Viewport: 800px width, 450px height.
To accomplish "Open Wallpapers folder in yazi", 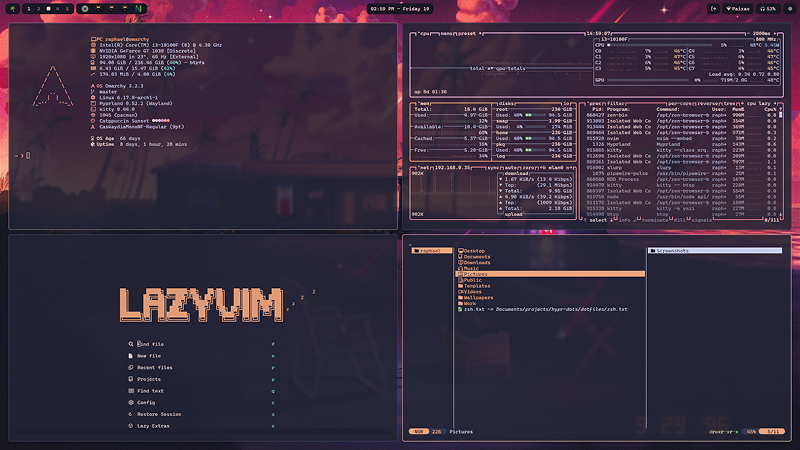I will (x=476, y=297).
